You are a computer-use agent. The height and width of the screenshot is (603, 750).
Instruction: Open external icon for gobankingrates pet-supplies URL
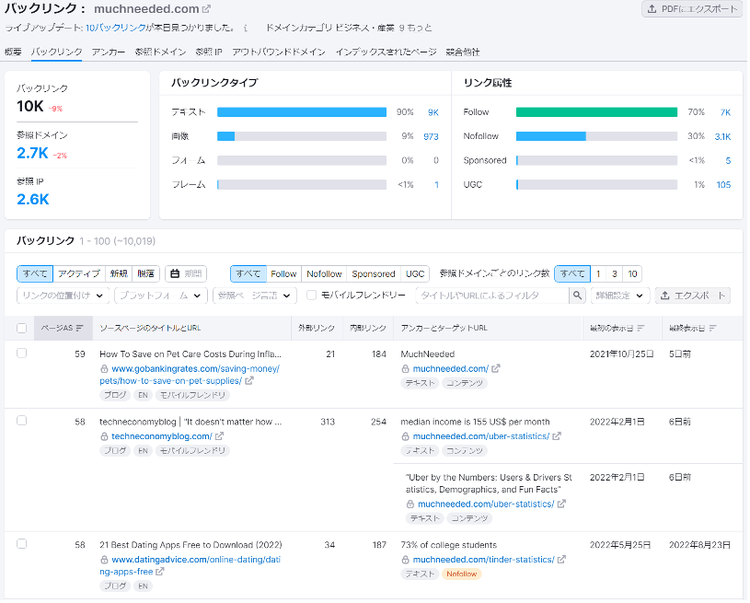[x=249, y=381]
